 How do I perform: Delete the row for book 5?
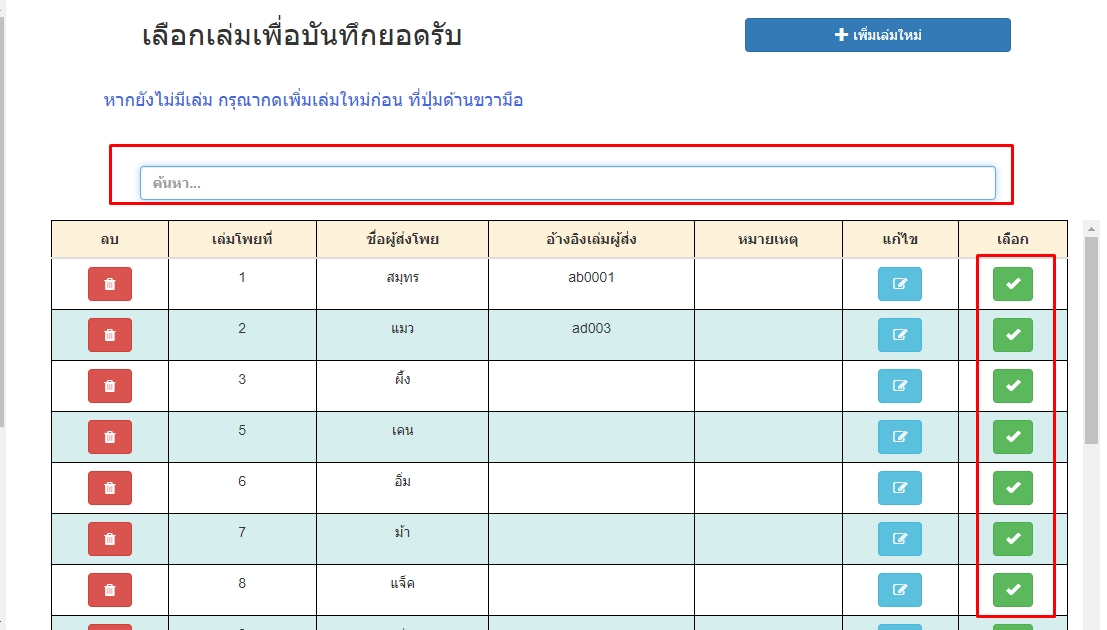110,437
